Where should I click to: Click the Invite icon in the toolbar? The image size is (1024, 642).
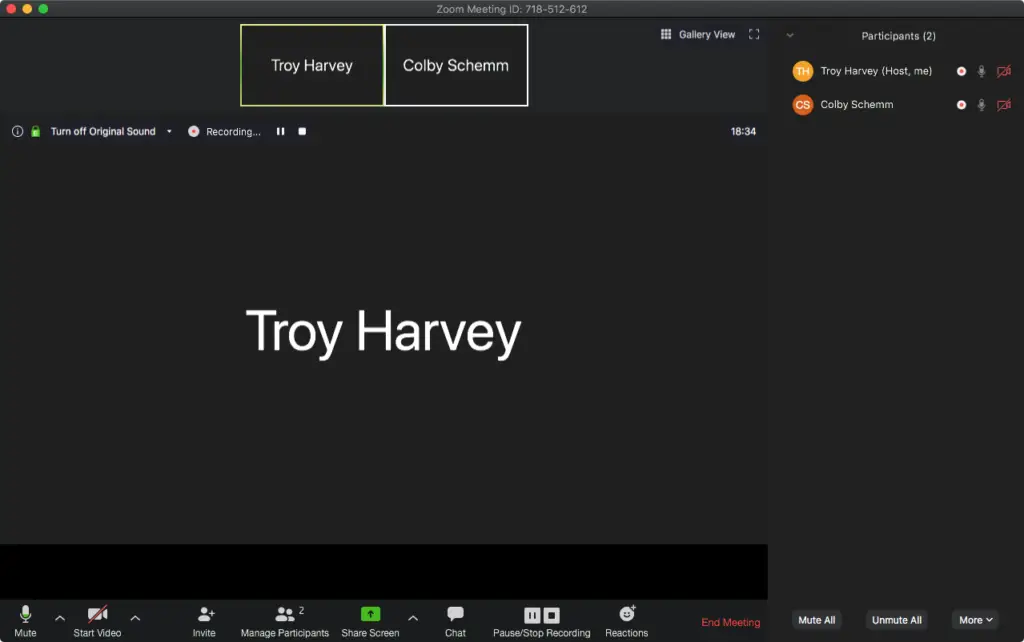205,615
